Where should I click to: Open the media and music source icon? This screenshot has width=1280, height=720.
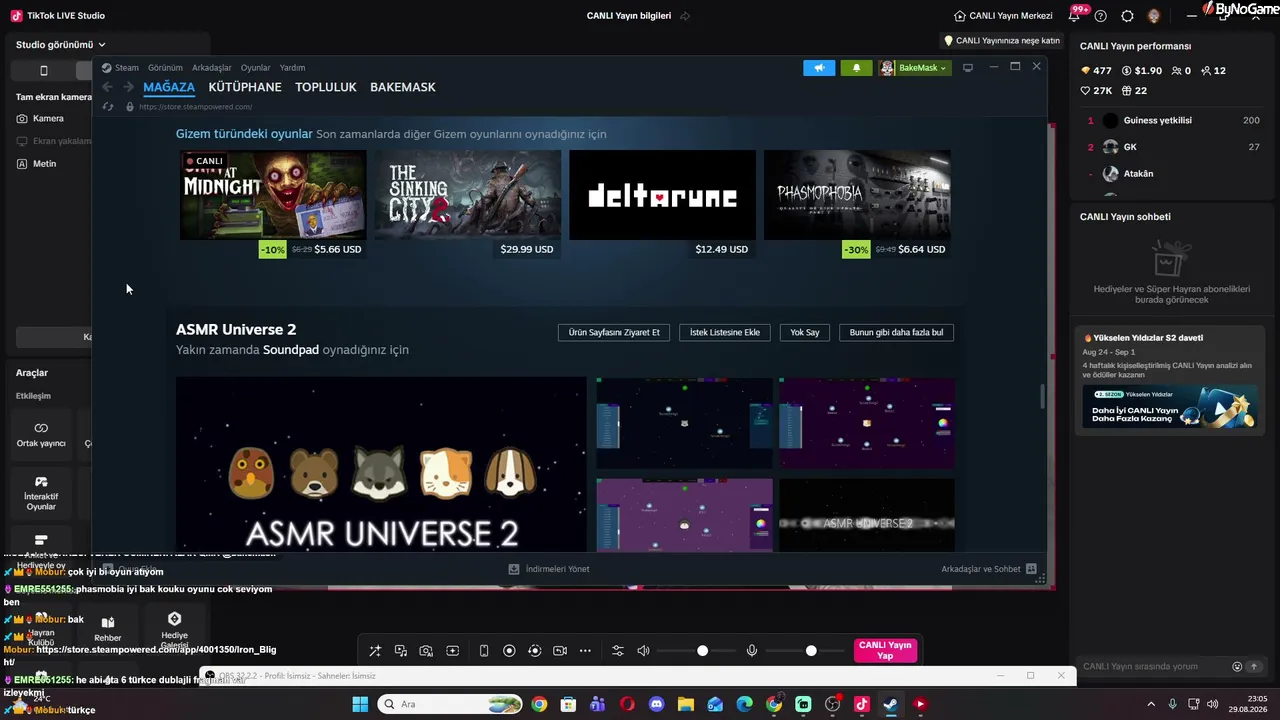(x=401, y=651)
